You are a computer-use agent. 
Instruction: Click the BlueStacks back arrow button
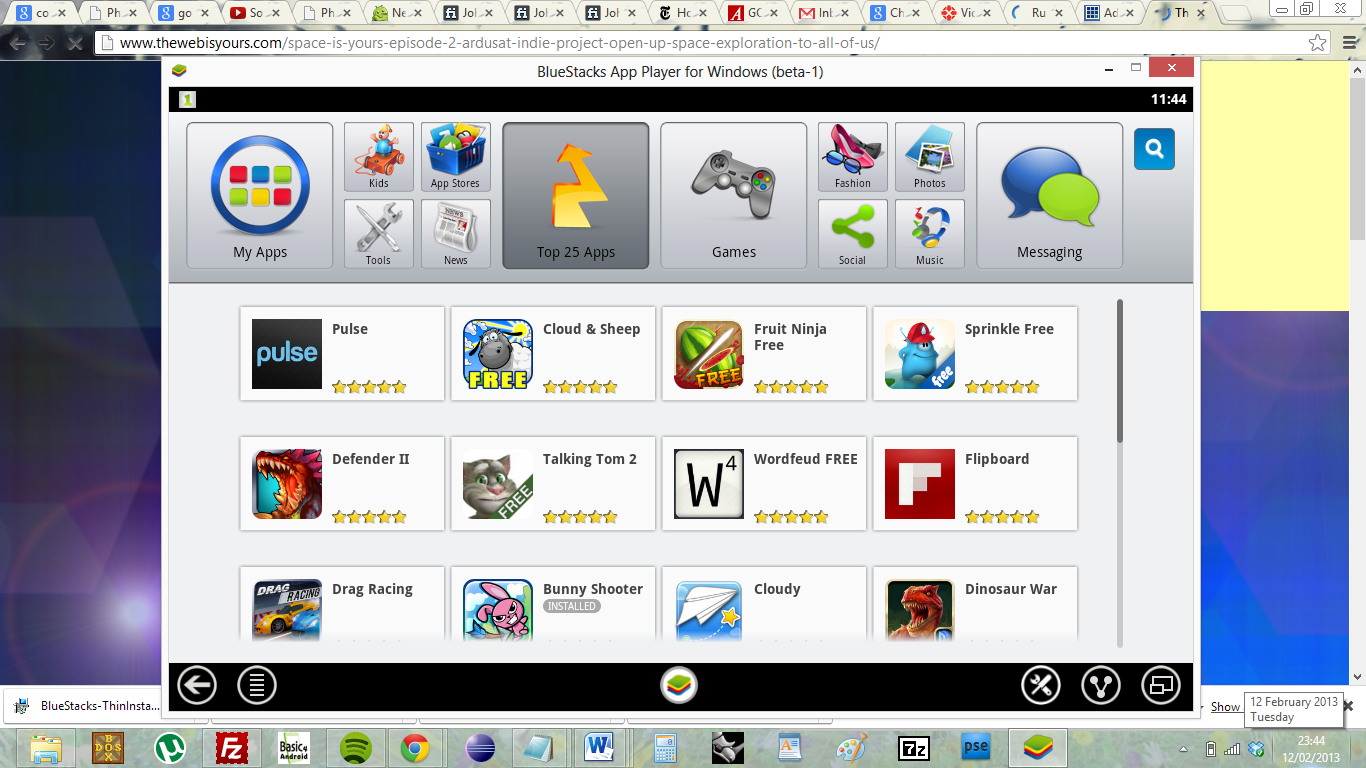197,686
